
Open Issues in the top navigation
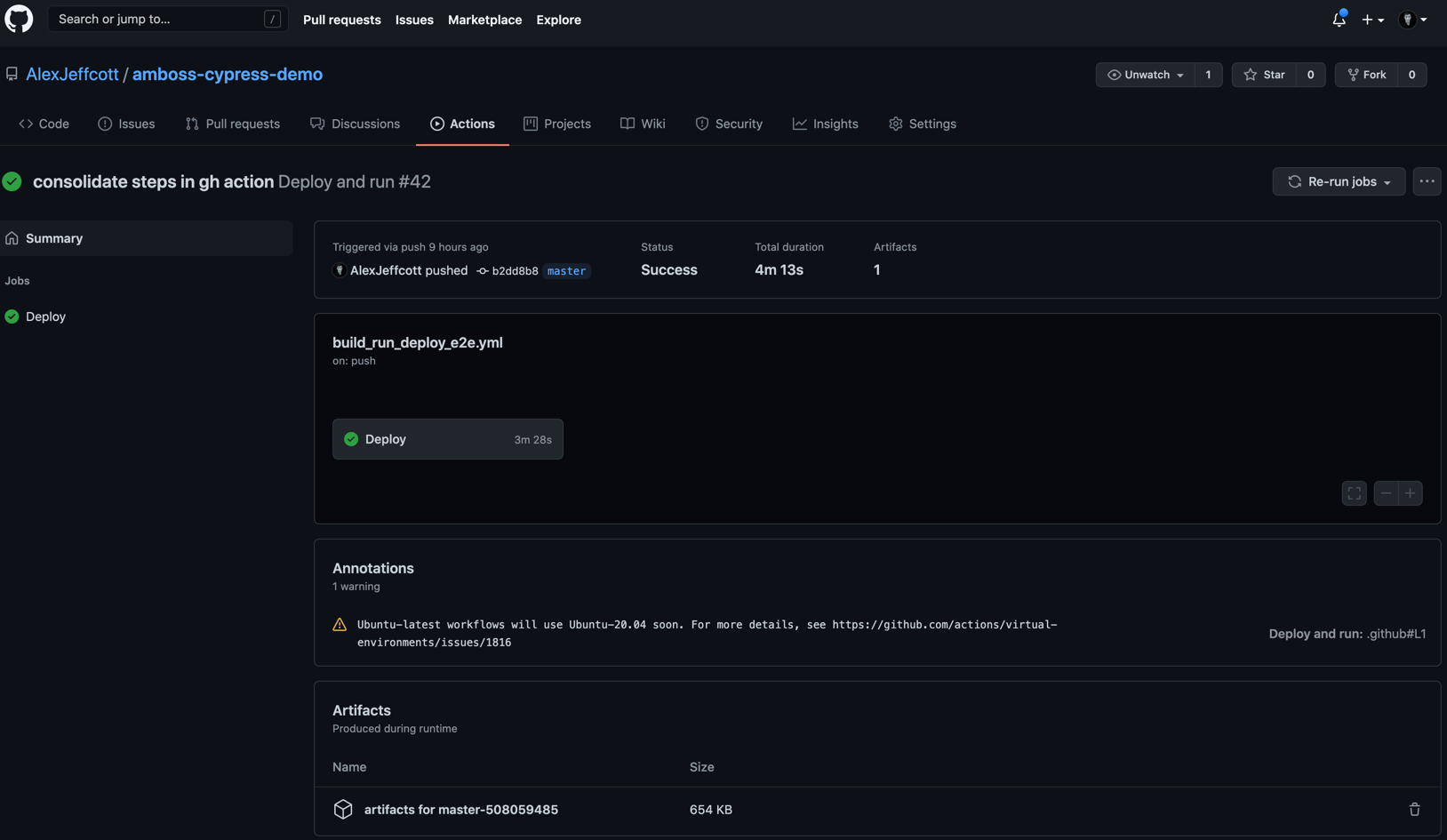(414, 19)
